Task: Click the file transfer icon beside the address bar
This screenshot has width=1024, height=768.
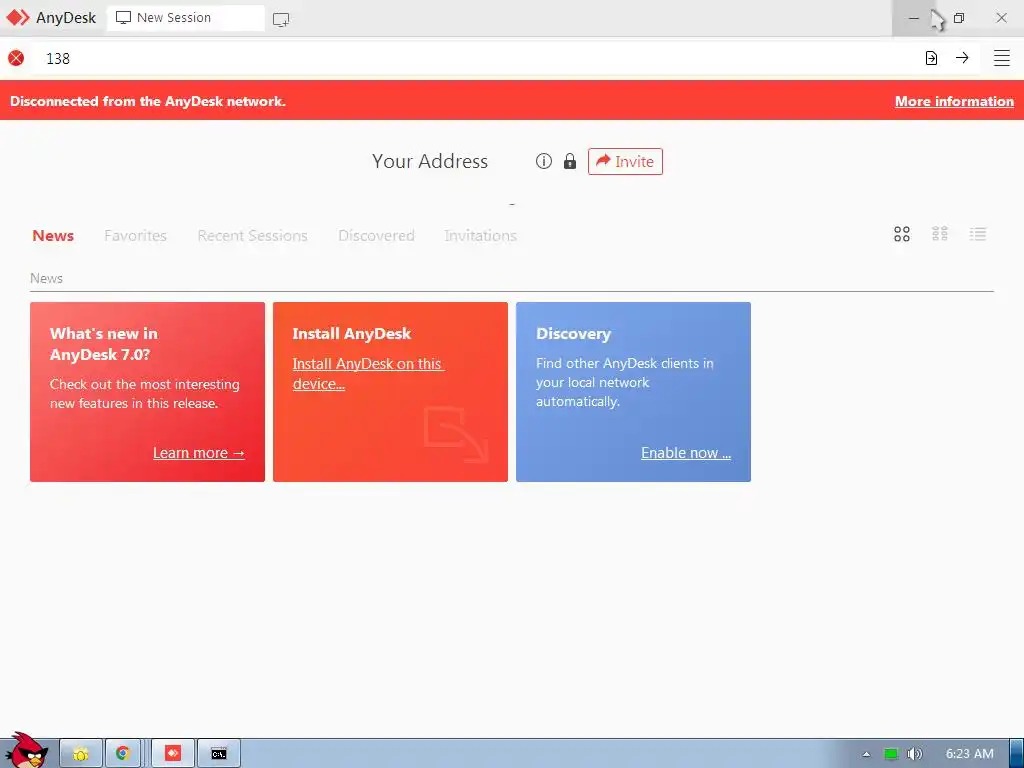Action: click(931, 58)
